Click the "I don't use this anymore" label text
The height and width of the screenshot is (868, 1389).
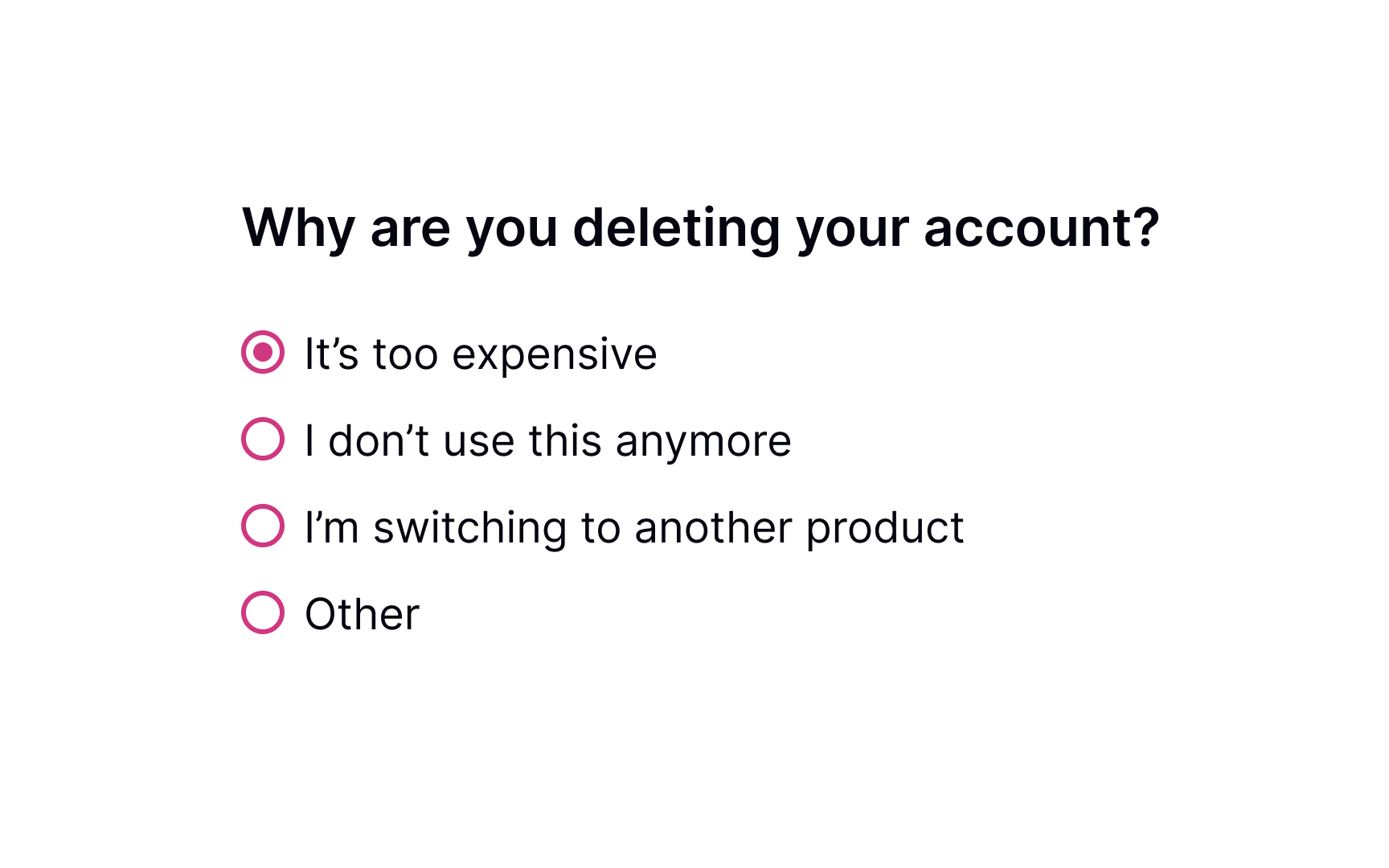[x=547, y=440]
